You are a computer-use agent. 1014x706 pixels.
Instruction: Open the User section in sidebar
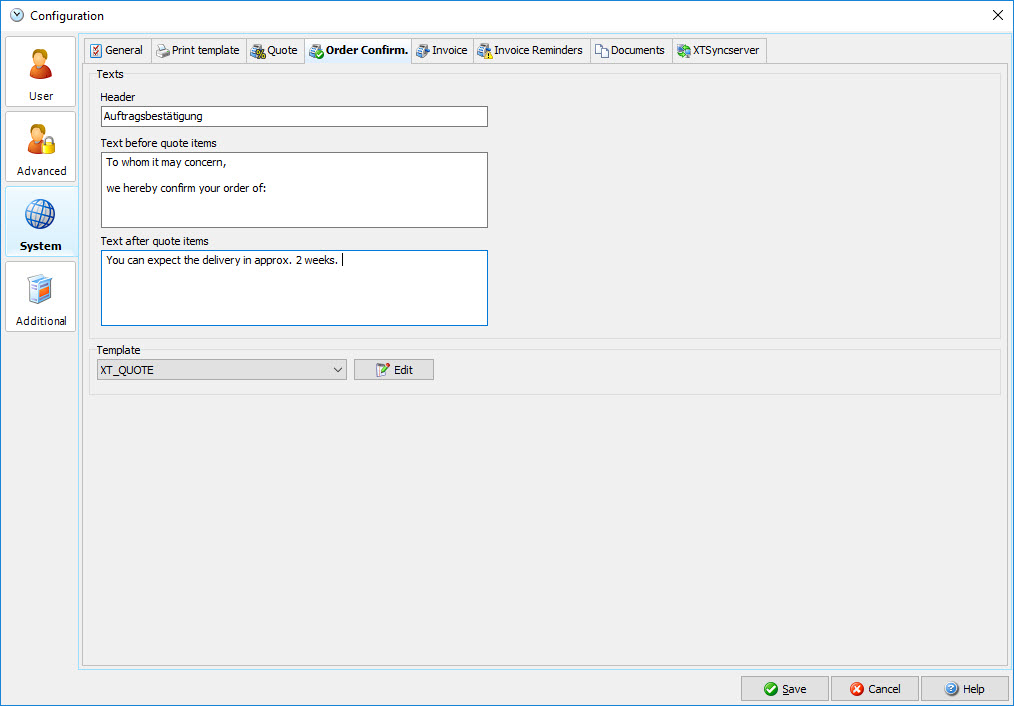click(x=41, y=72)
